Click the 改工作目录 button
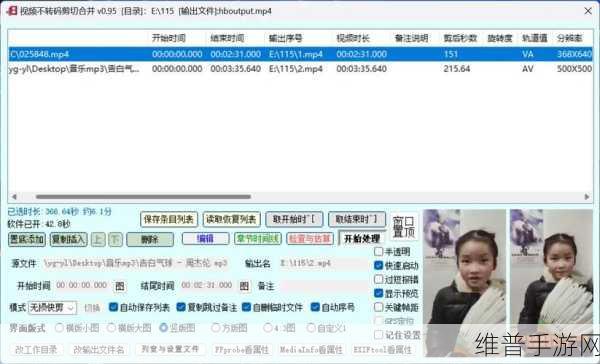Viewport: 600px width, 364px height. 36,349
